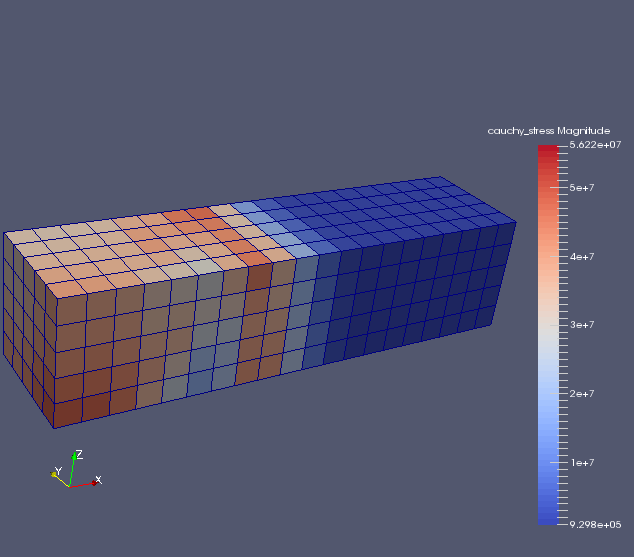634x557 pixels.
Task: Click the red X axis label
Action: (x=98, y=481)
